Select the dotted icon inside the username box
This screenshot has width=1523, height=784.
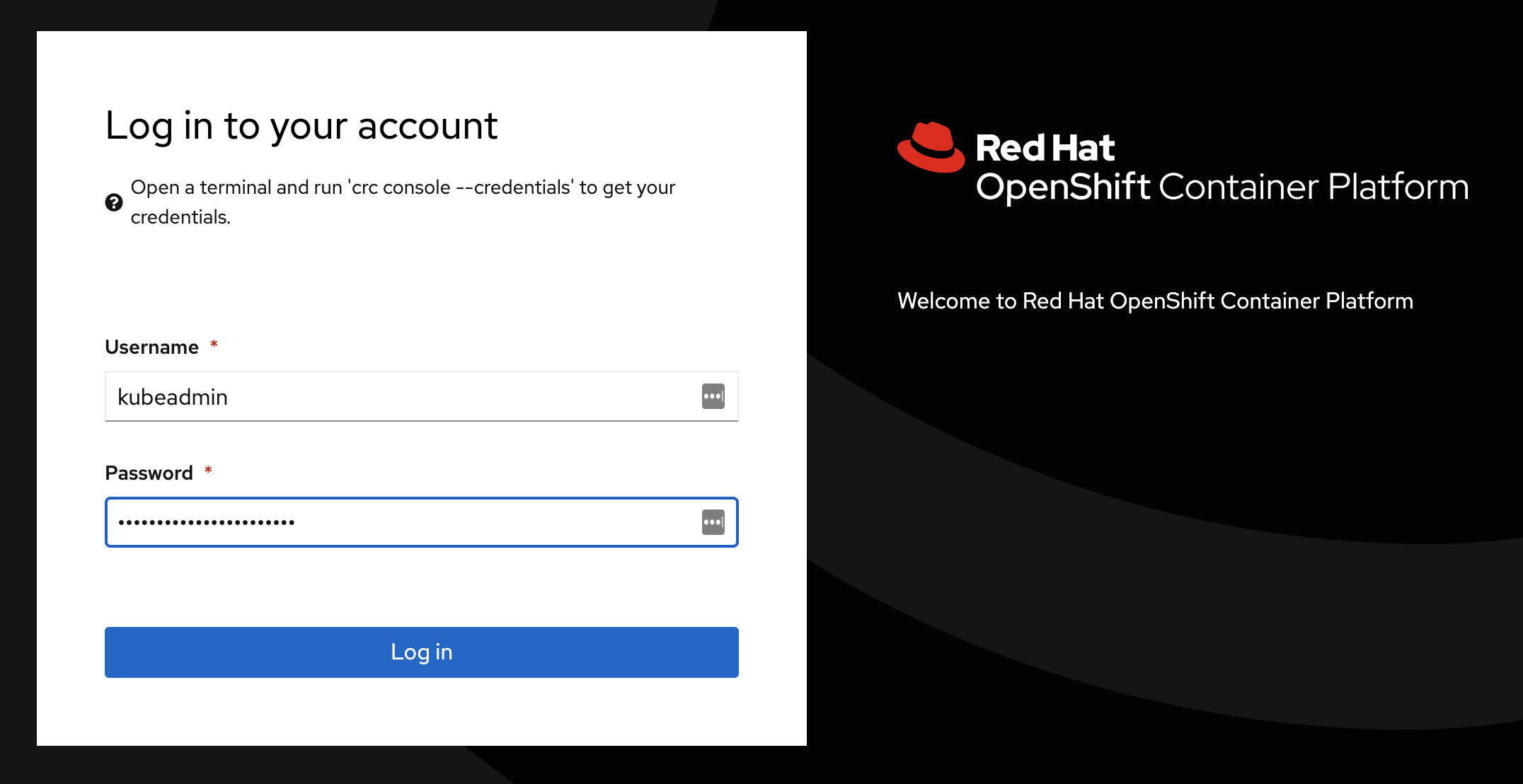(713, 396)
